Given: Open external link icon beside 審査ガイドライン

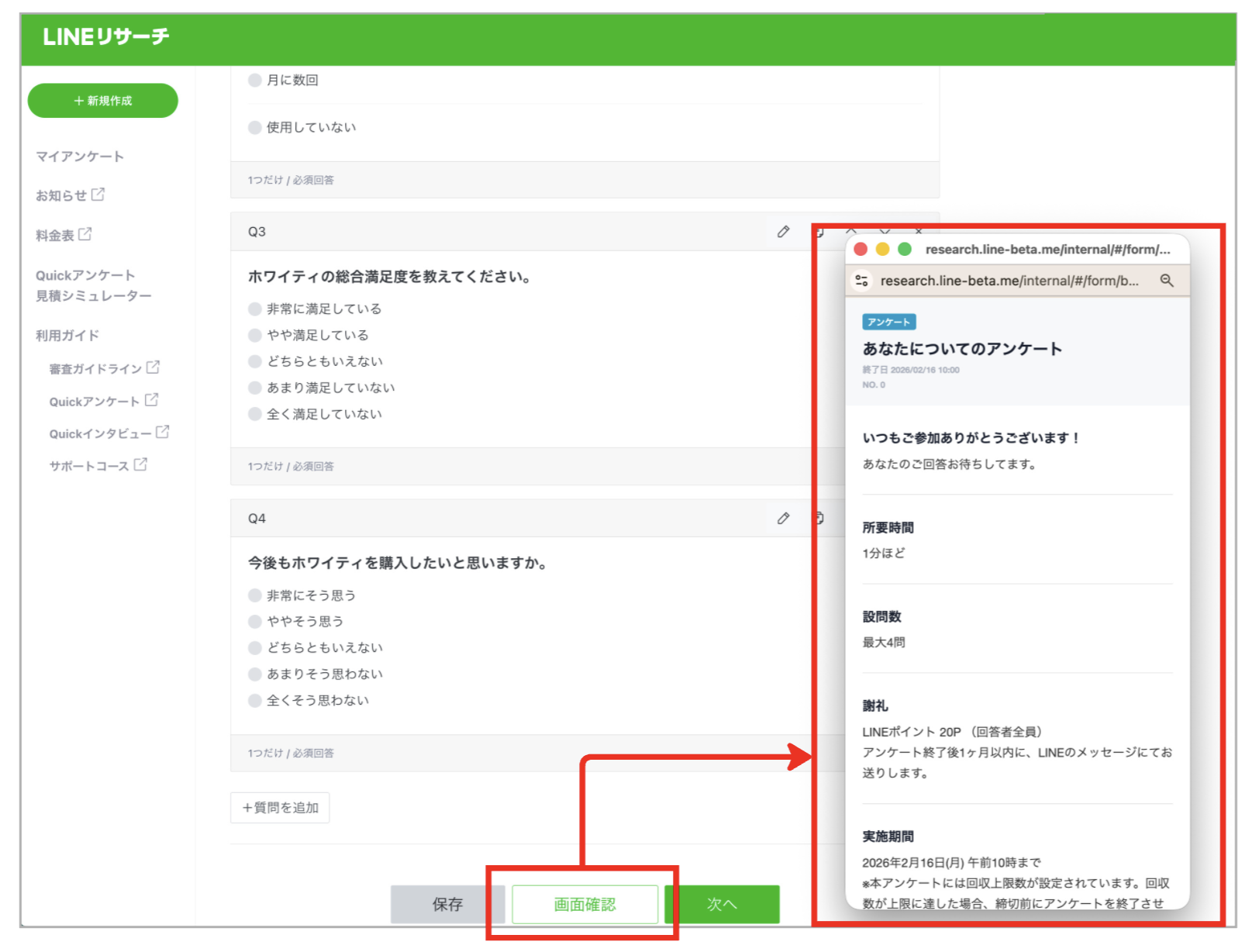Looking at the screenshot, I should tap(153, 367).
